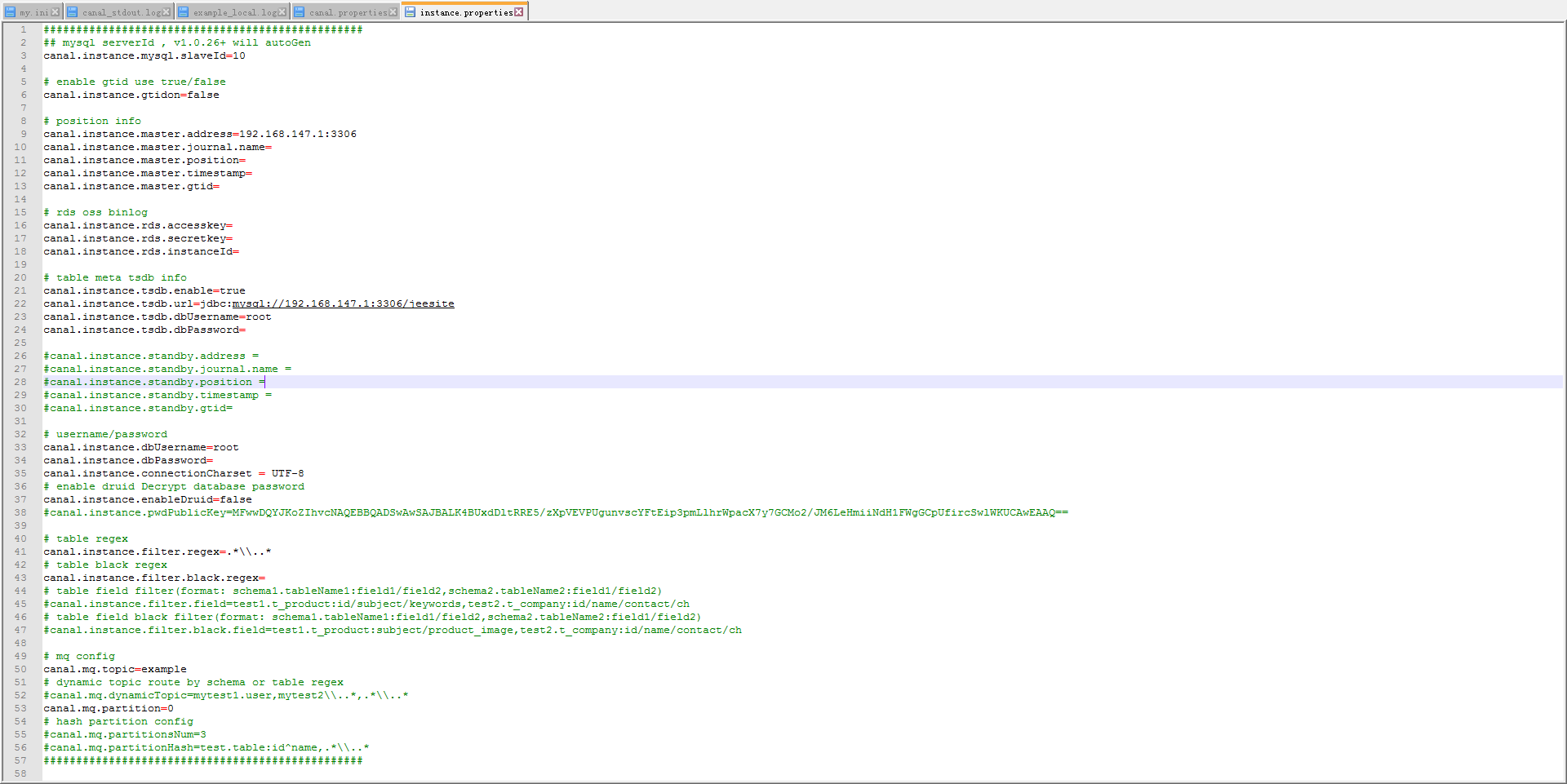Close the example_local.log tab
This screenshot has width=1567, height=784.
282,12
